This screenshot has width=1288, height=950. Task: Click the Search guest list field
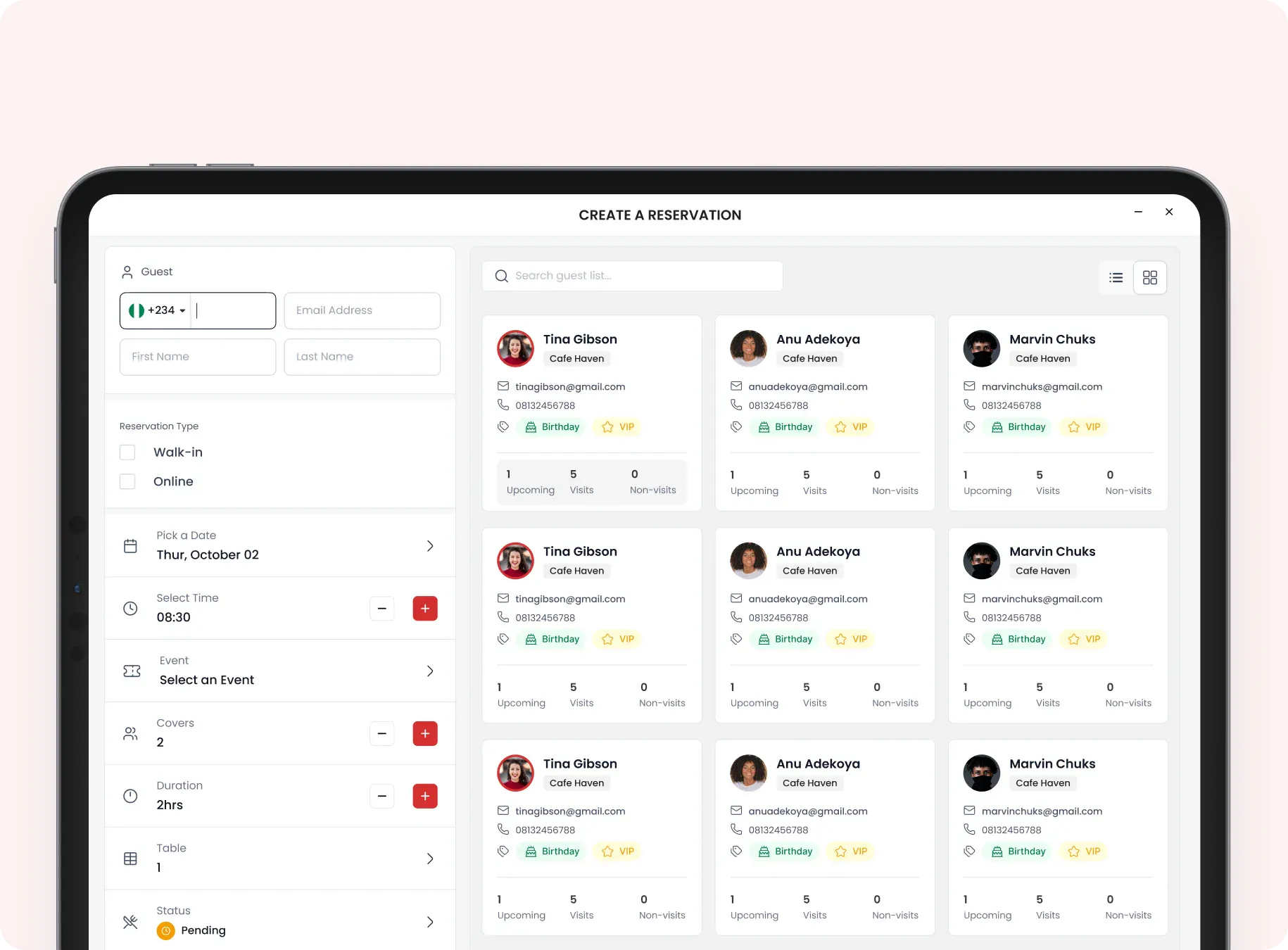pyautogui.click(x=633, y=276)
